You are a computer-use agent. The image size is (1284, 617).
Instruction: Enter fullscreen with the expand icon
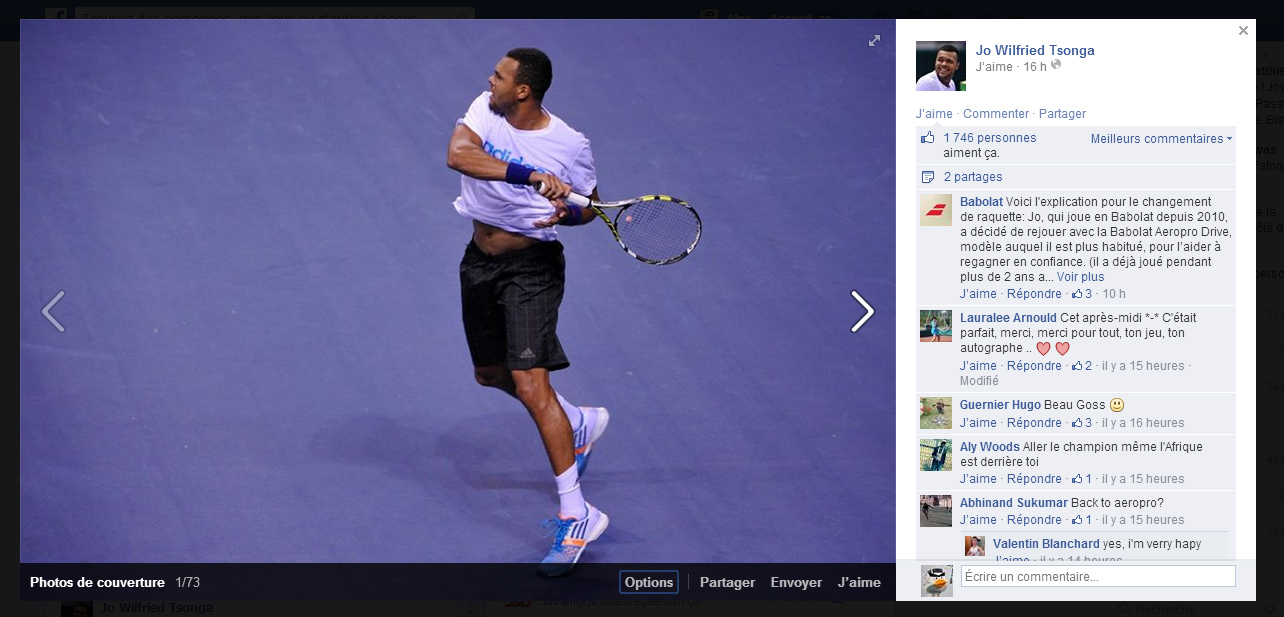[874, 41]
